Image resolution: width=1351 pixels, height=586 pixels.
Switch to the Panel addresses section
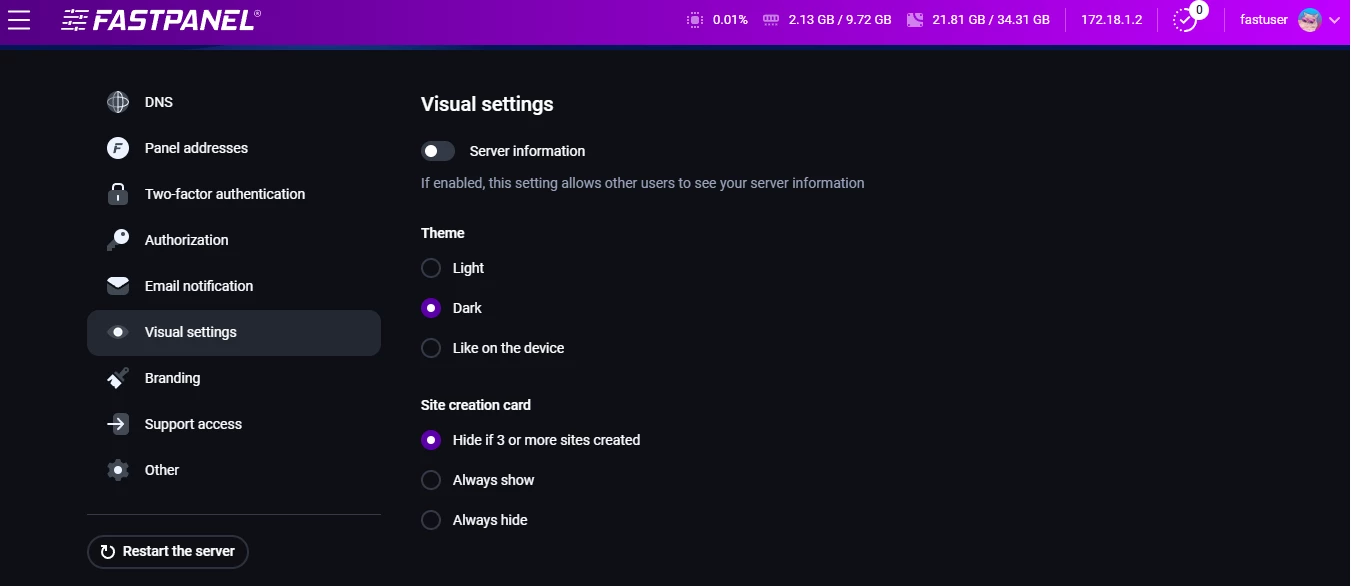[196, 147]
